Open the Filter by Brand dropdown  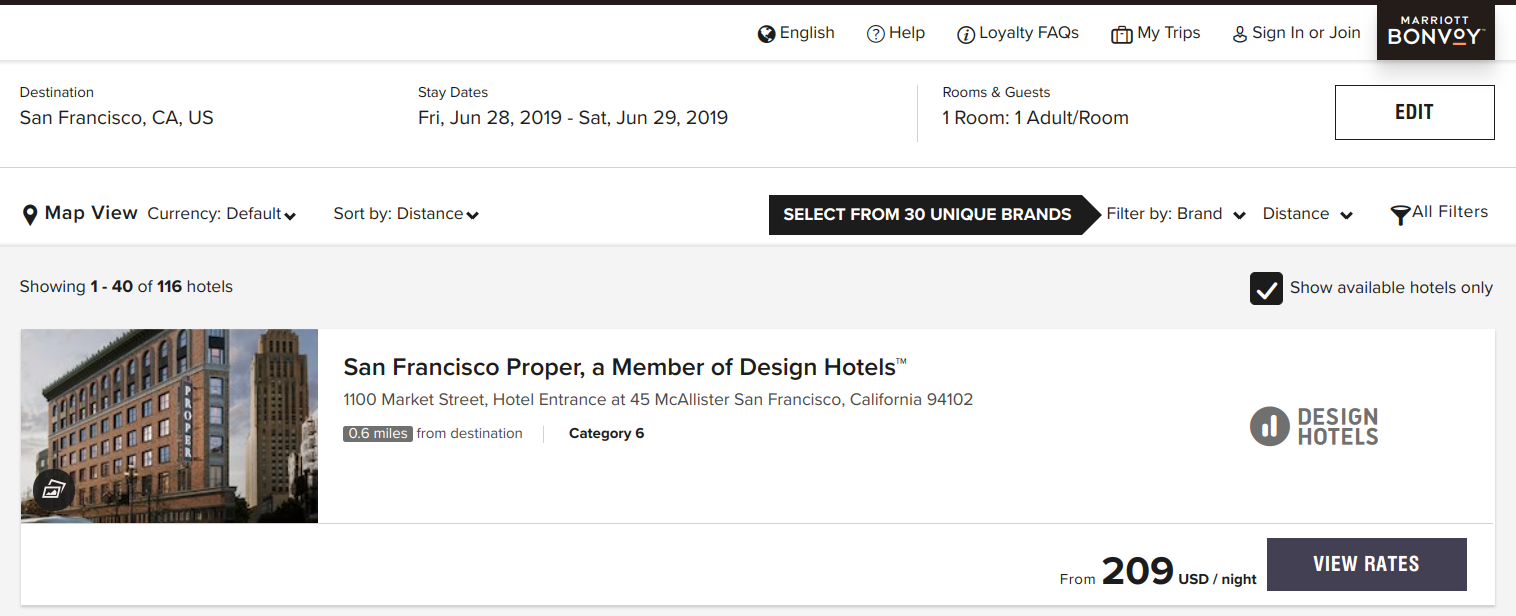(x=1176, y=214)
